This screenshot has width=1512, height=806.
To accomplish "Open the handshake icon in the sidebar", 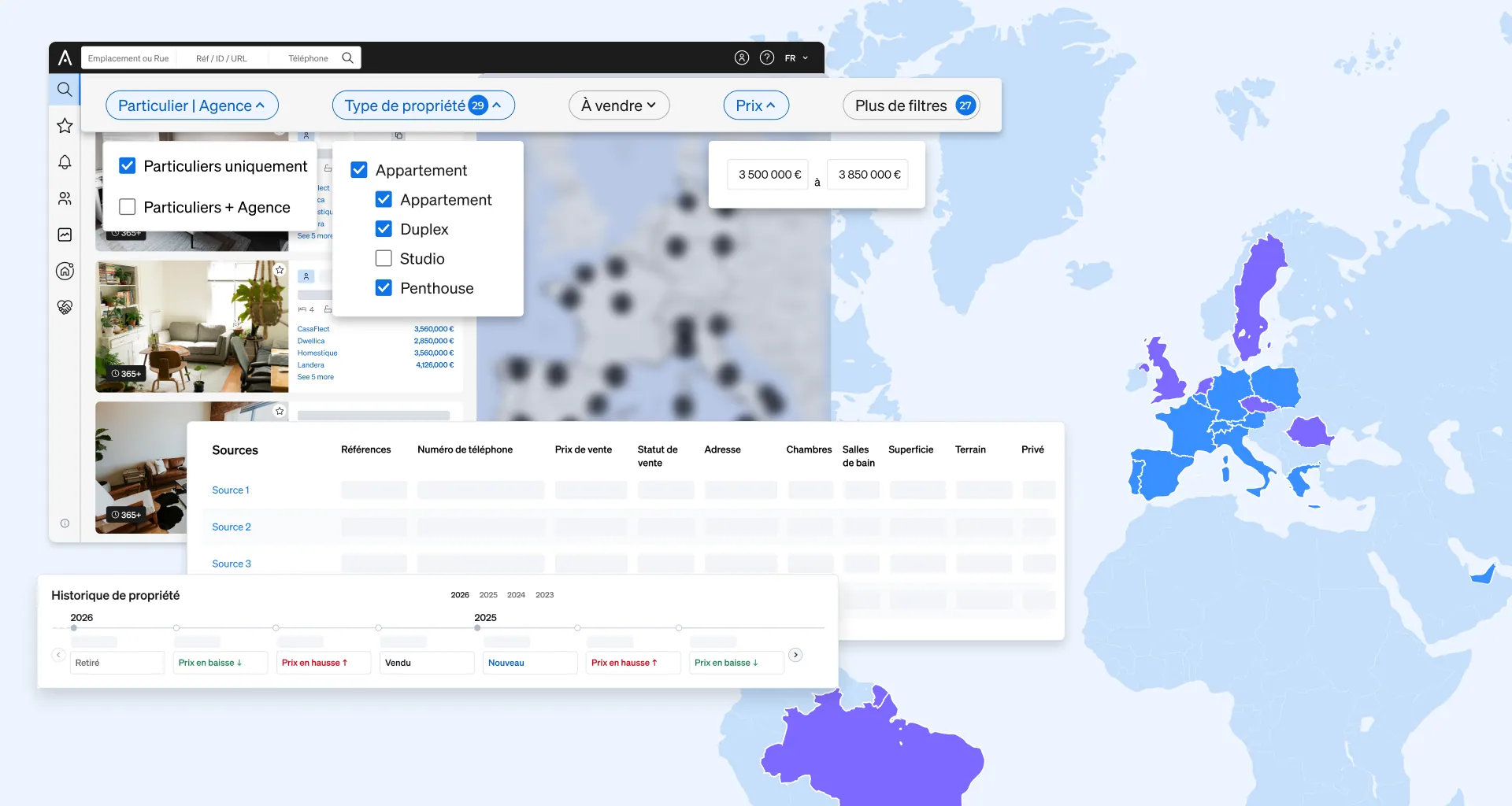I will [x=65, y=307].
